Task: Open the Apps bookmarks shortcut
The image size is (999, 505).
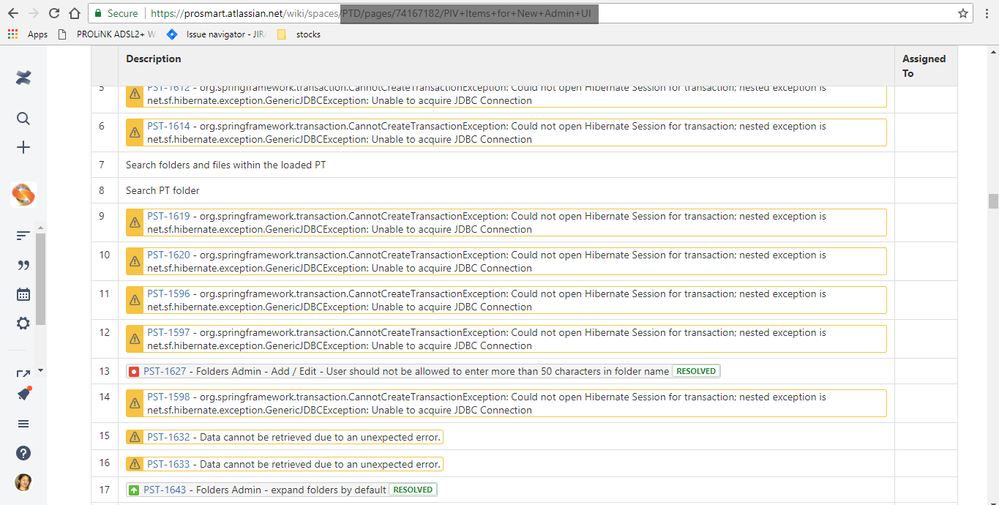Action: [27, 34]
